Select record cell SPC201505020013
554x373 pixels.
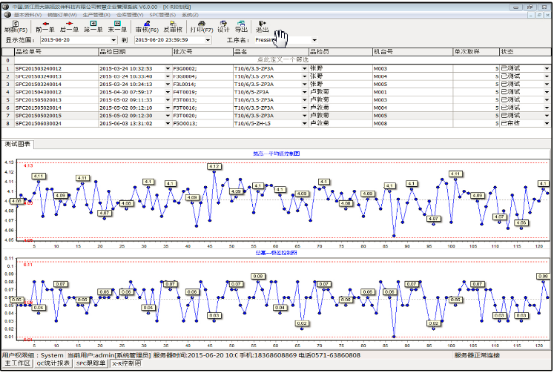pyautogui.click(x=56, y=100)
